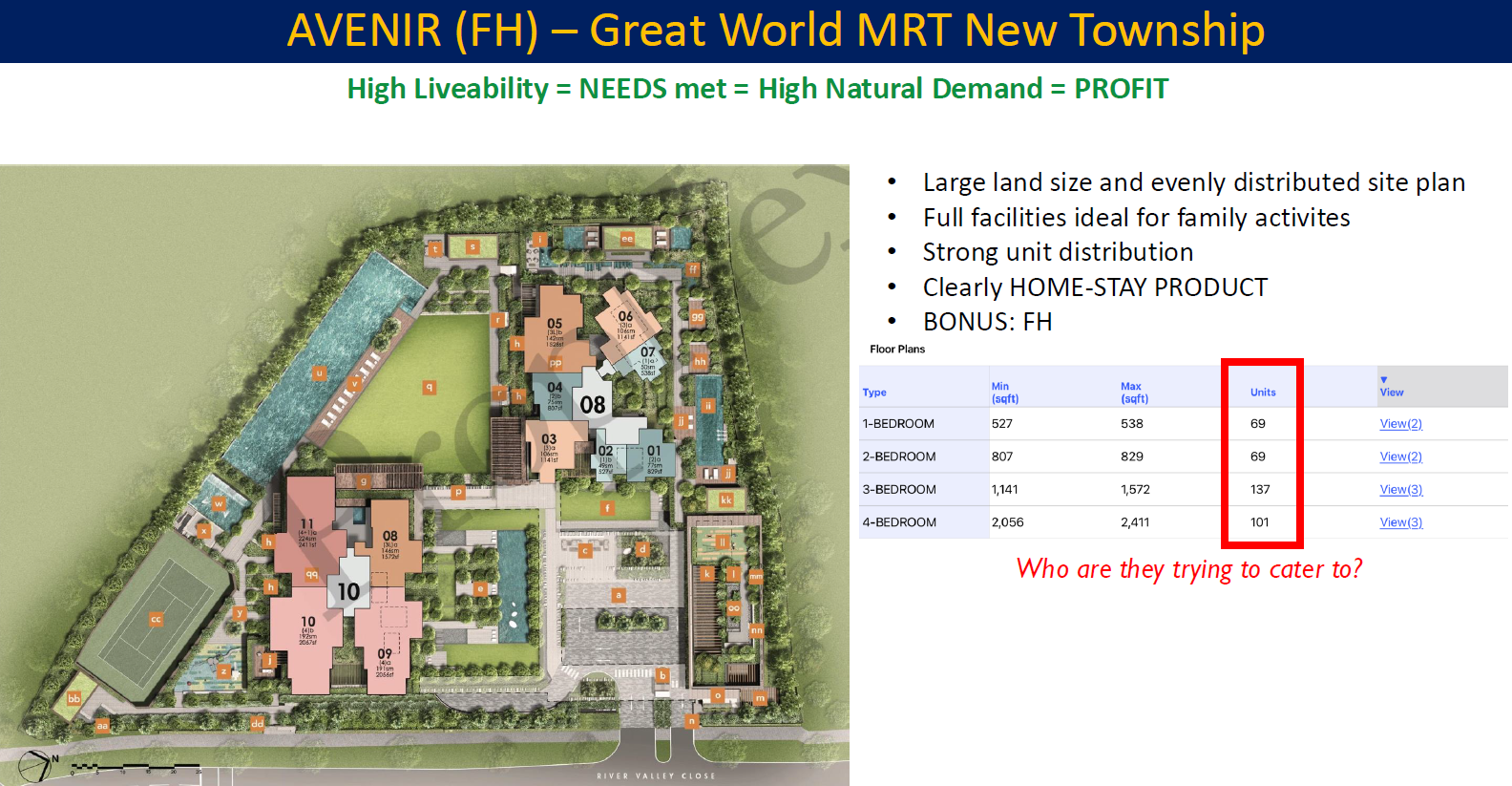
Task: Select marker 's' on the rooftop garden
Action: click(472, 246)
